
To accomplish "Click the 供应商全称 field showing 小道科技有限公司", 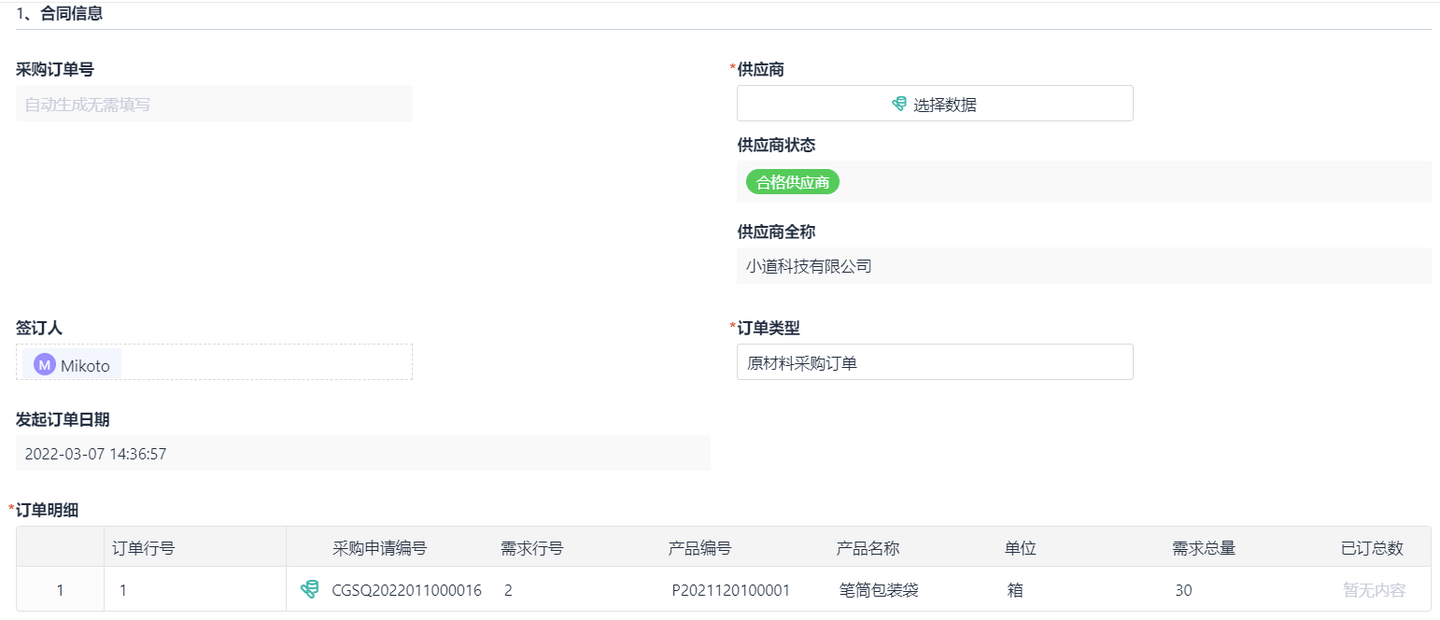I will click(x=1083, y=266).
